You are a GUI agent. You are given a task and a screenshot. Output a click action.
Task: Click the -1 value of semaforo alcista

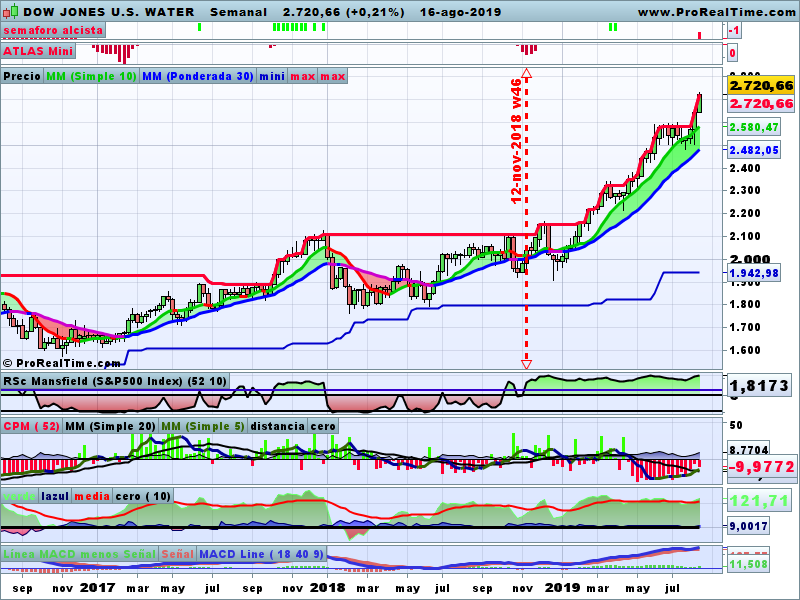[734, 31]
